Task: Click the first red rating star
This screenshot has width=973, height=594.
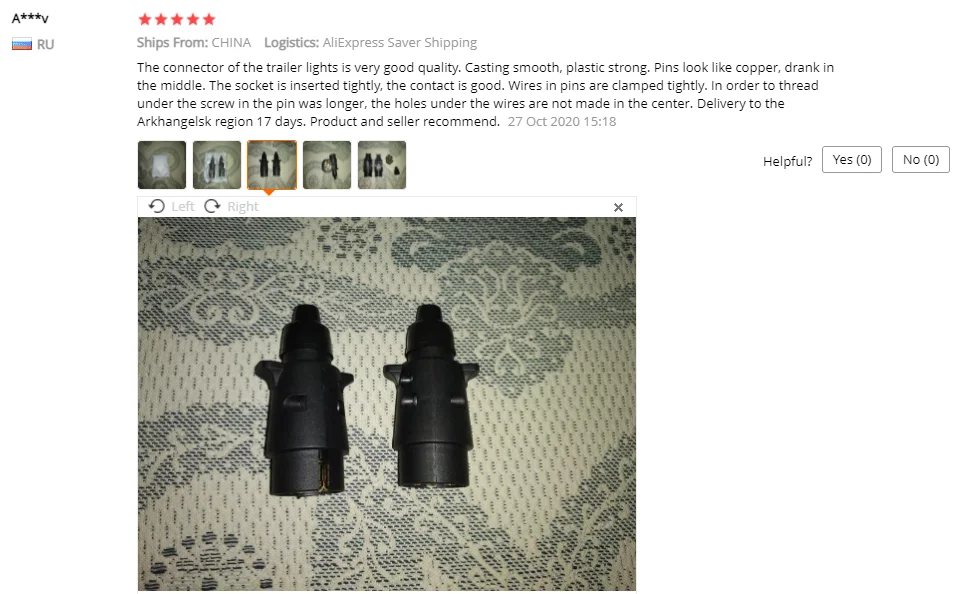Action: tap(145, 19)
